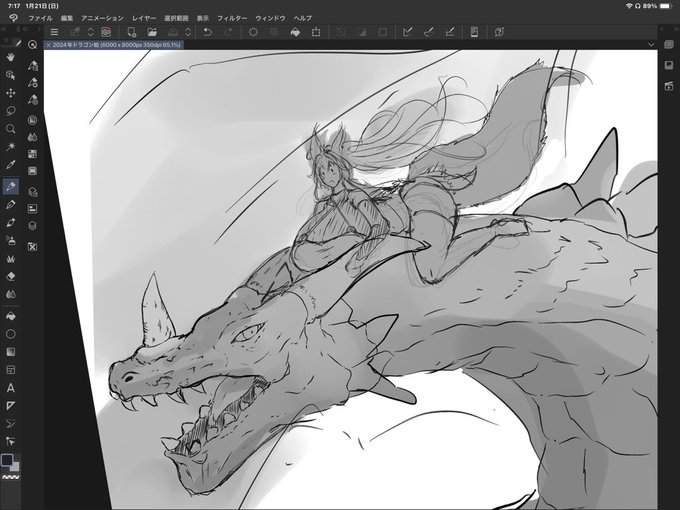Select the Move layer tool
The height and width of the screenshot is (510, 680).
pyautogui.click(x=11, y=93)
